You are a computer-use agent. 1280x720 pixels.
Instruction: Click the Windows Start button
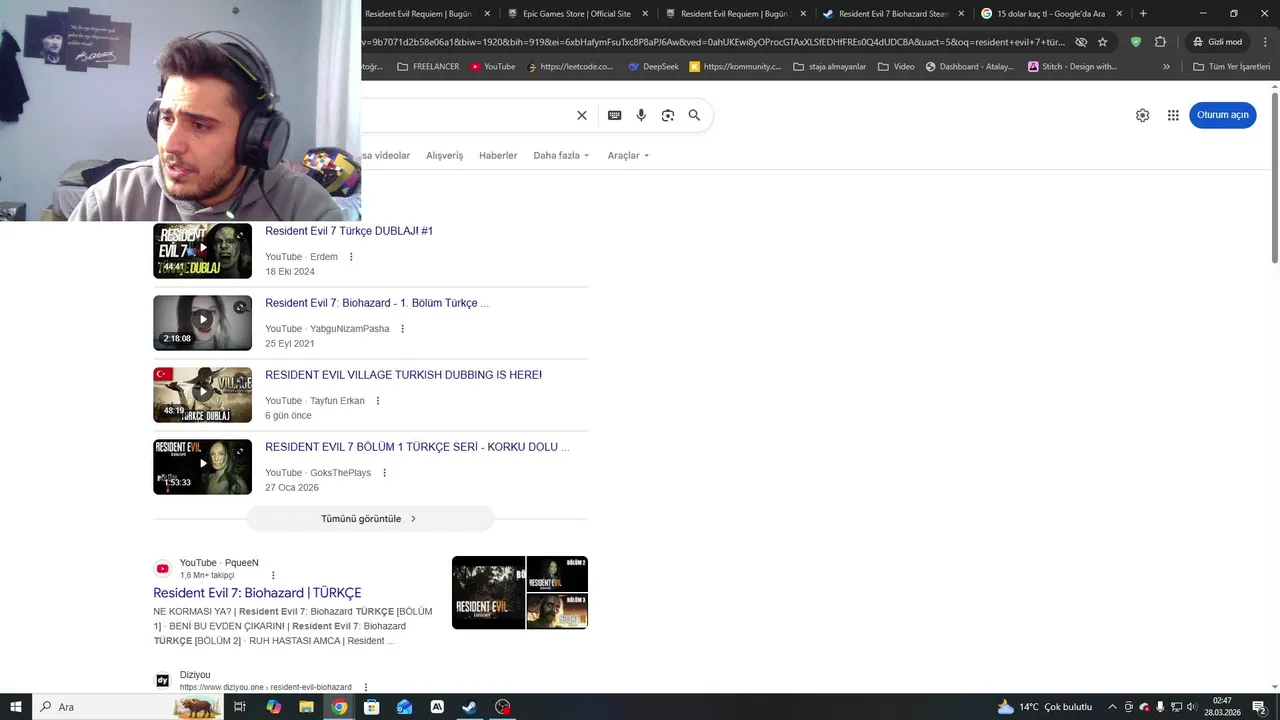[16, 707]
